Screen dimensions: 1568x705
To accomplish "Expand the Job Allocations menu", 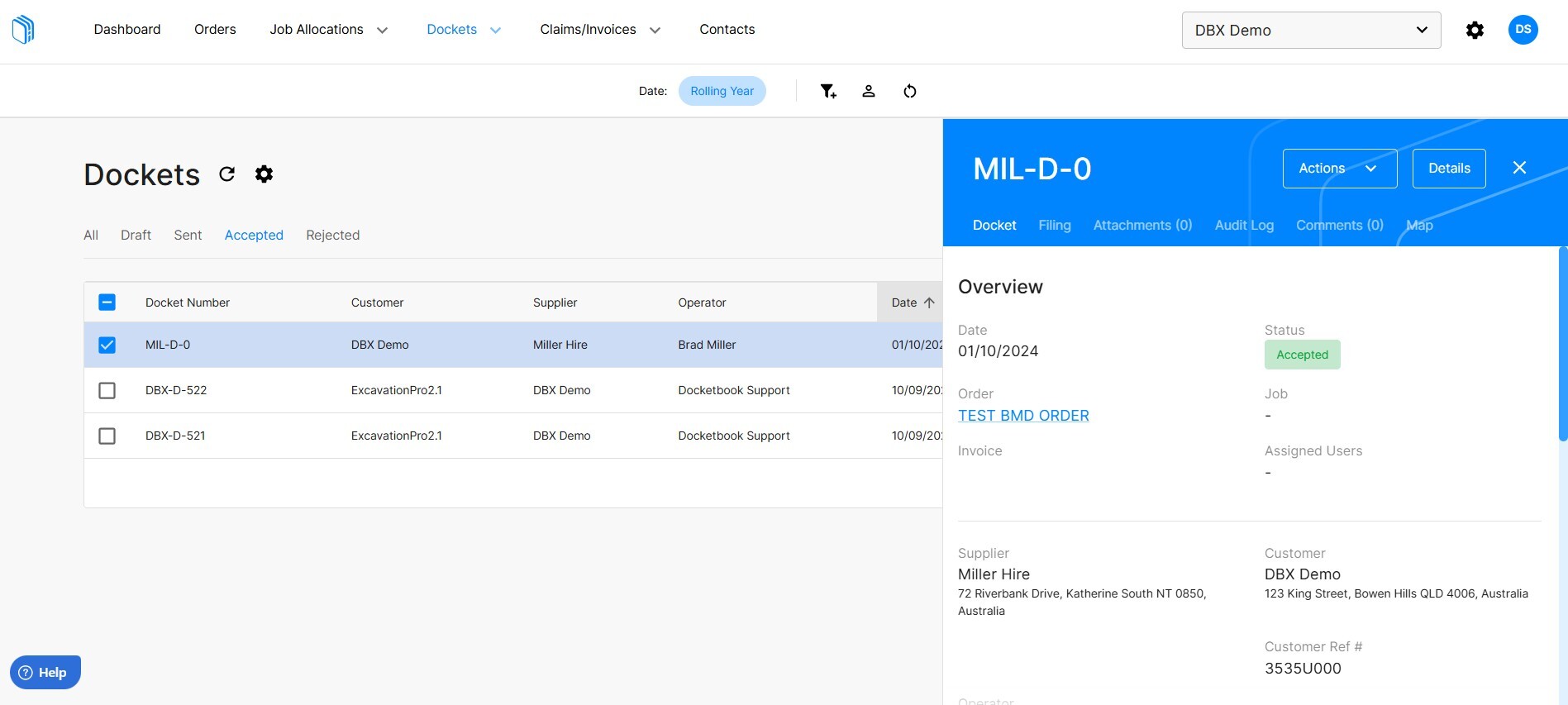I will [328, 30].
